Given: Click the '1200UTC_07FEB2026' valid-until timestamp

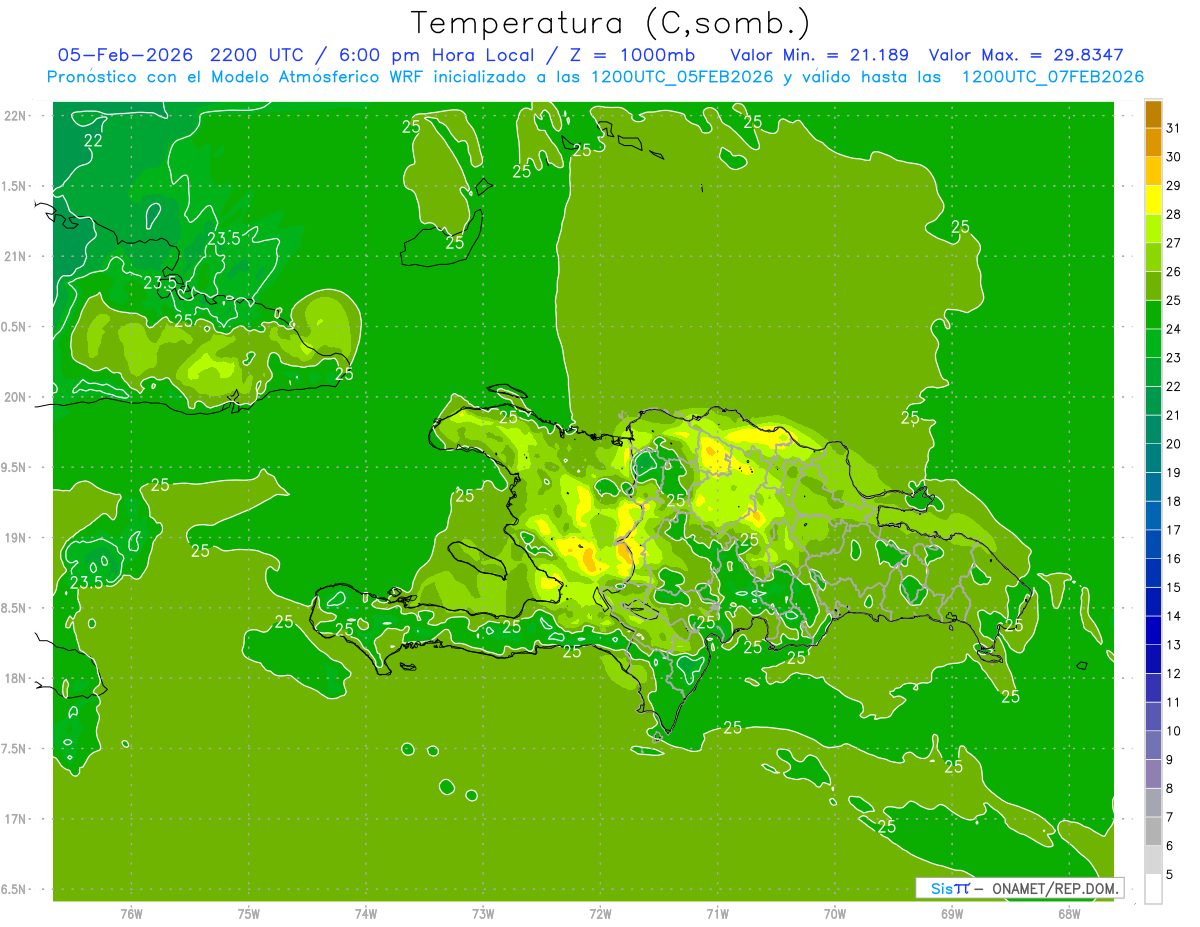Looking at the screenshot, I should point(1052,77).
